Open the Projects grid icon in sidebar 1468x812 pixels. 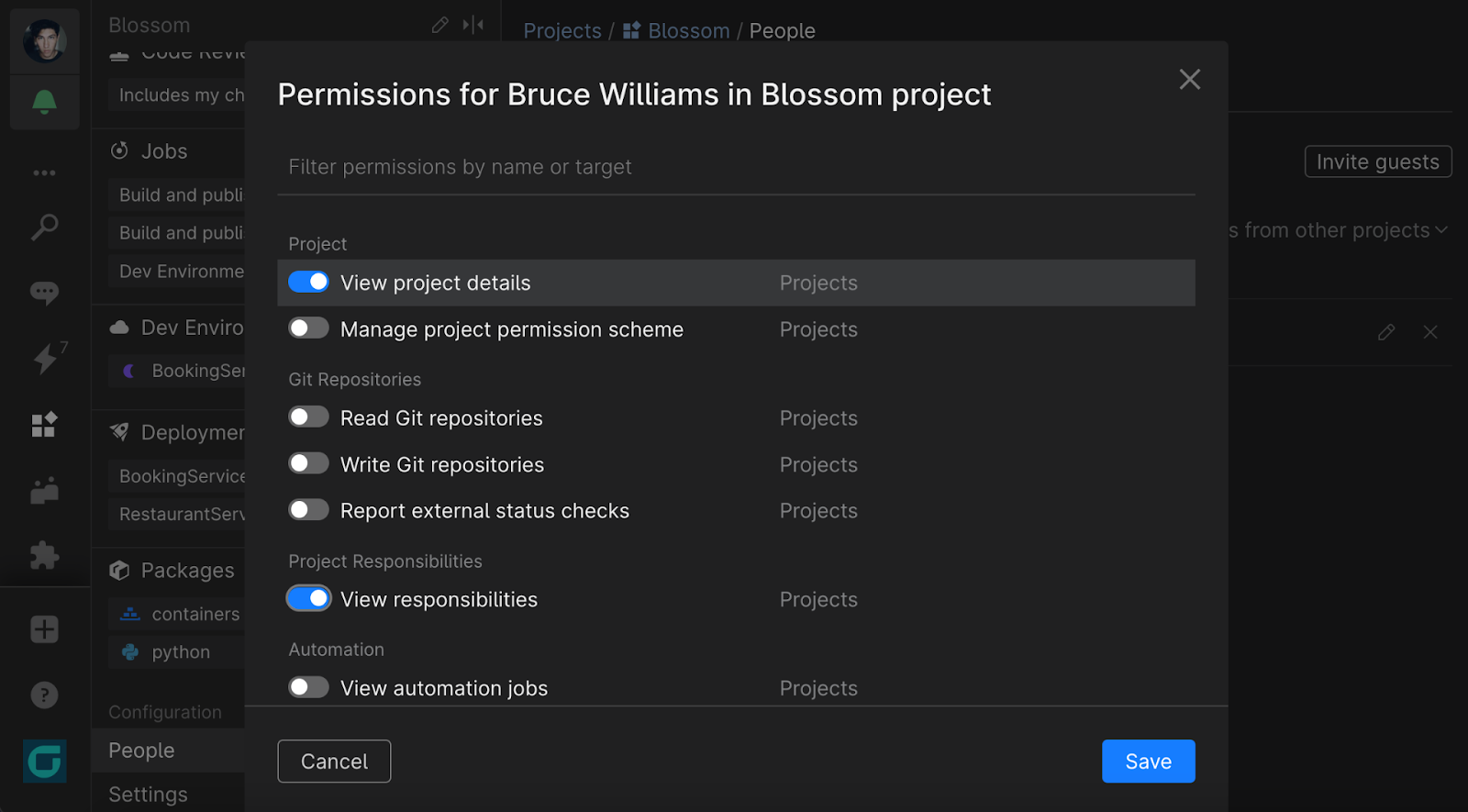pos(44,424)
